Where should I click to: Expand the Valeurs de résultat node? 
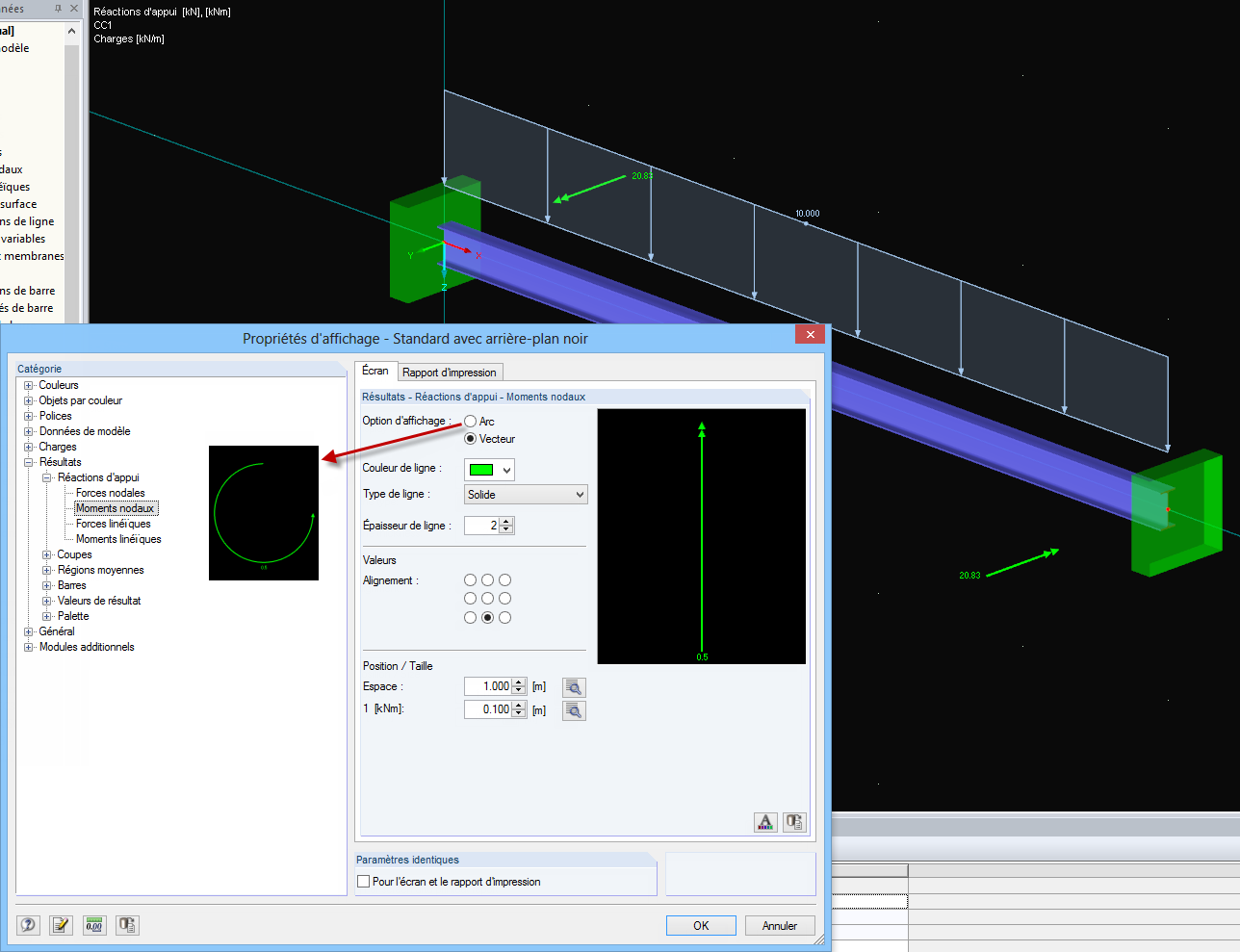pos(47,602)
